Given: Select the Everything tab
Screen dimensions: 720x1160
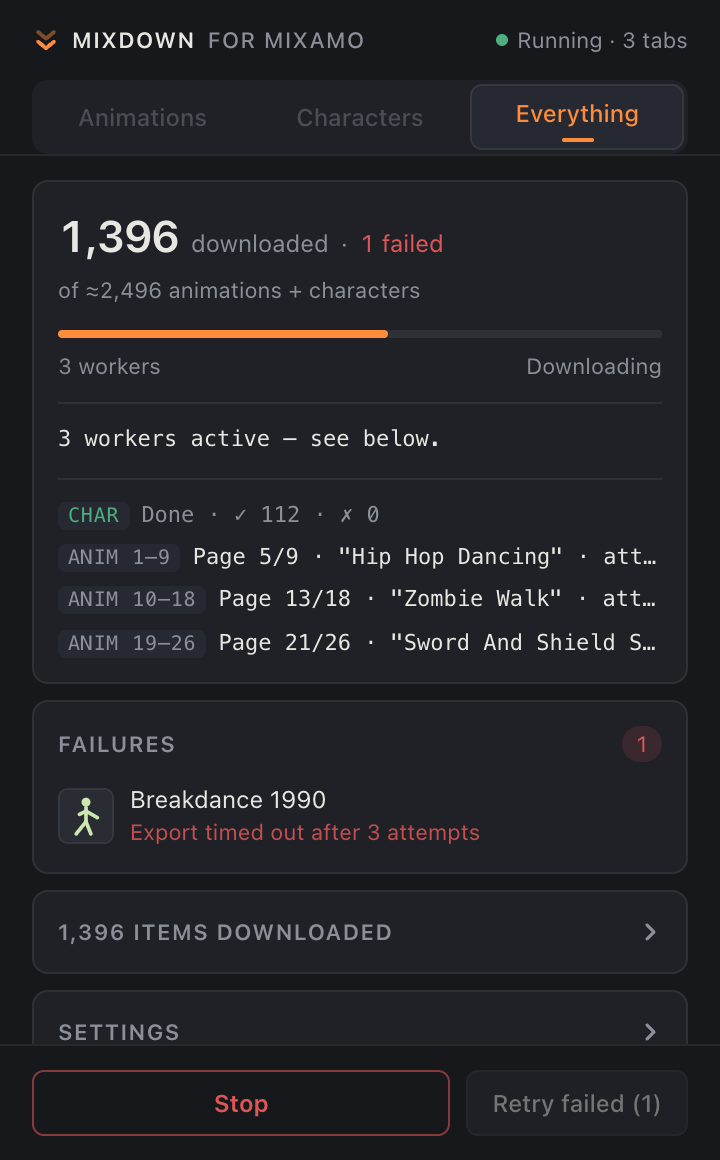Looking at the screenshot, I should coord(577,117).
